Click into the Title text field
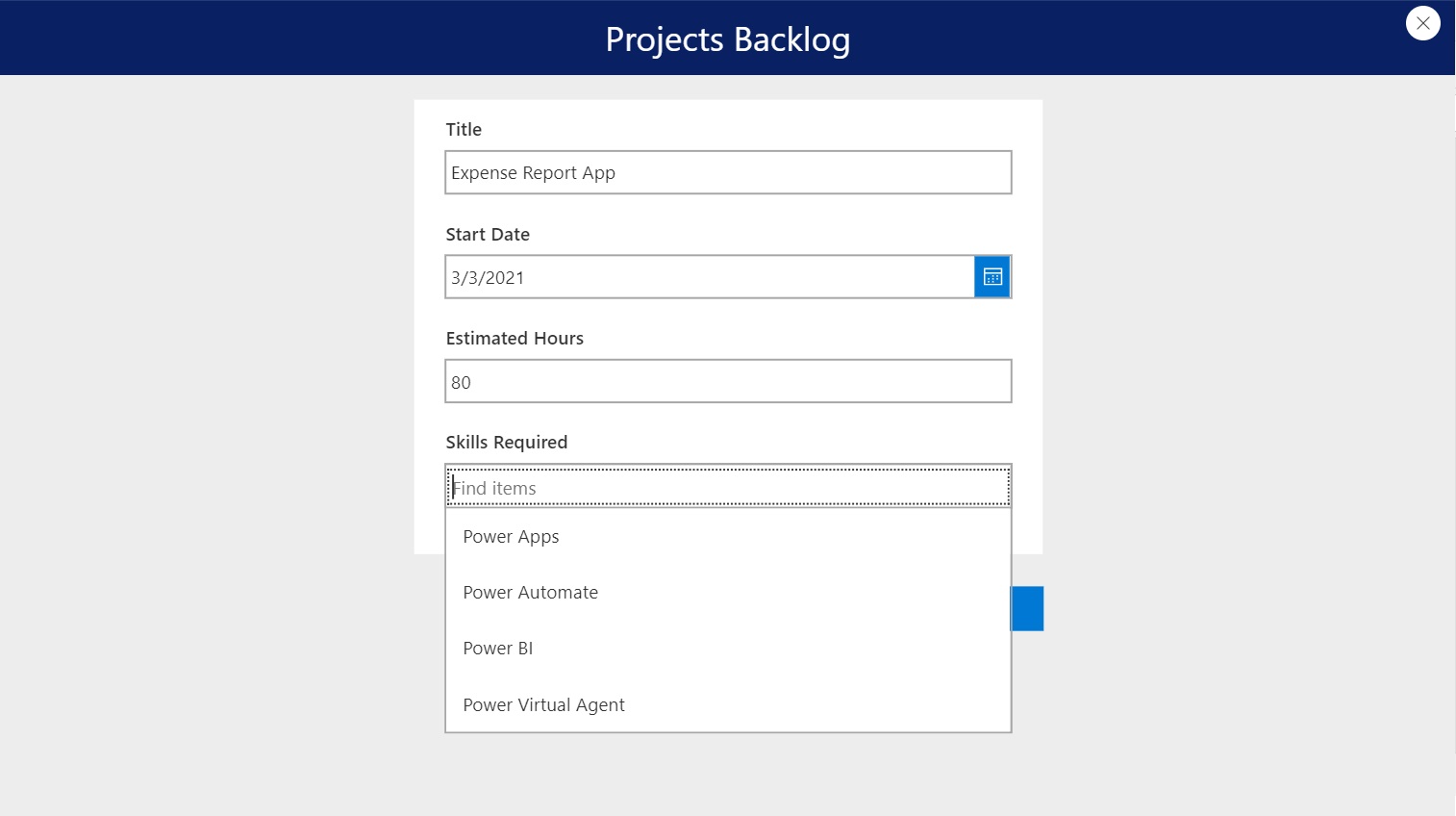 [728, 172]
